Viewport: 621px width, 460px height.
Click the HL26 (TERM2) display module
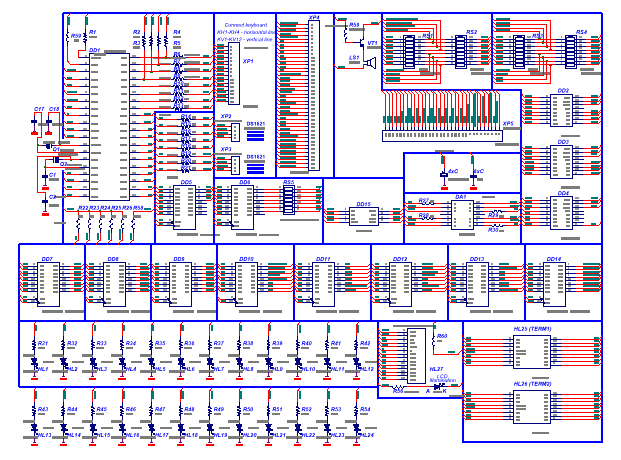pyautogui.click(x=532, y=407)
